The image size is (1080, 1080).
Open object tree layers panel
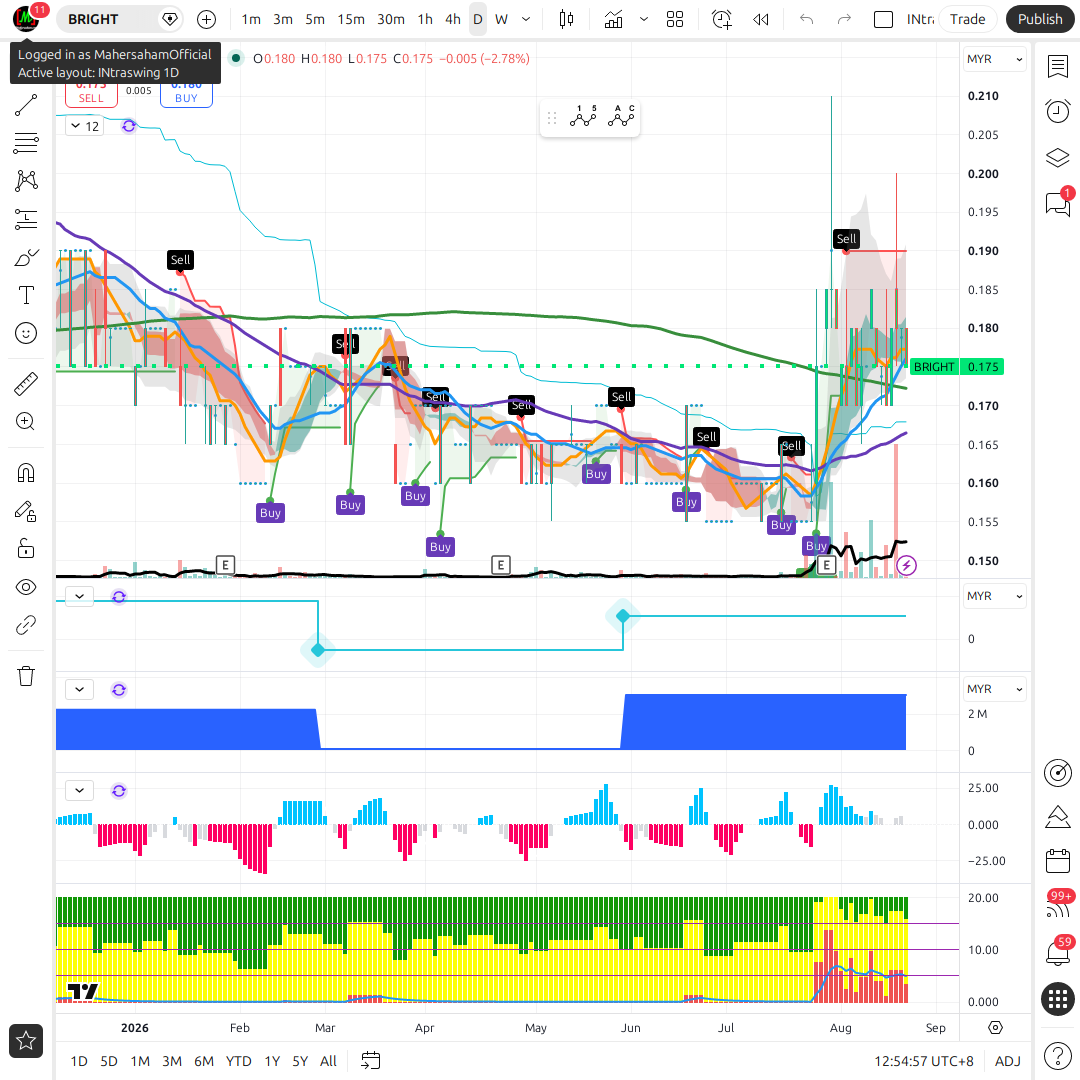(x=1057, y=158)
